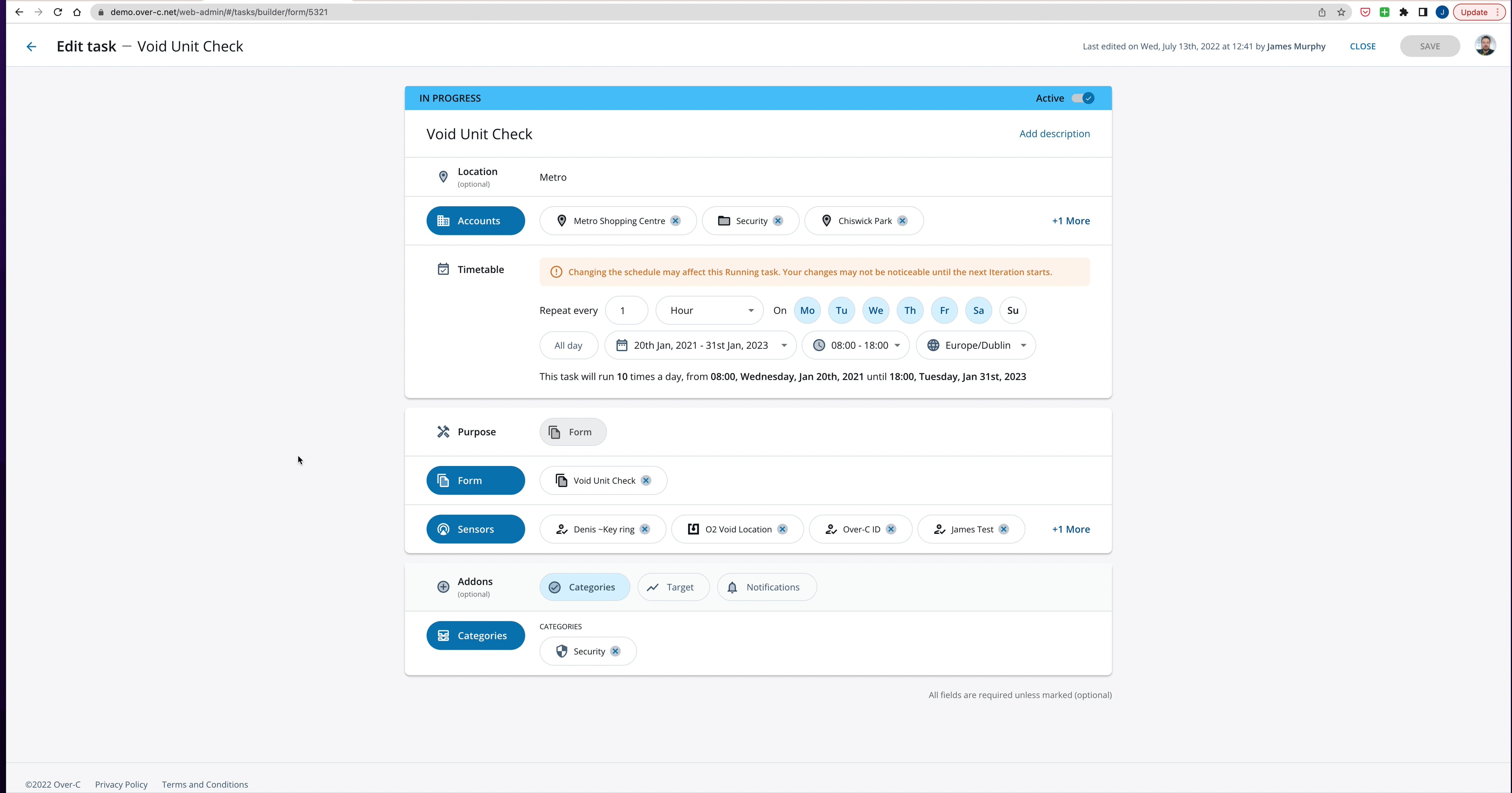The width and height of the screenshot is (1512, 793).
Task: Open Privacy Policy link
Action: tap(121, 784)
